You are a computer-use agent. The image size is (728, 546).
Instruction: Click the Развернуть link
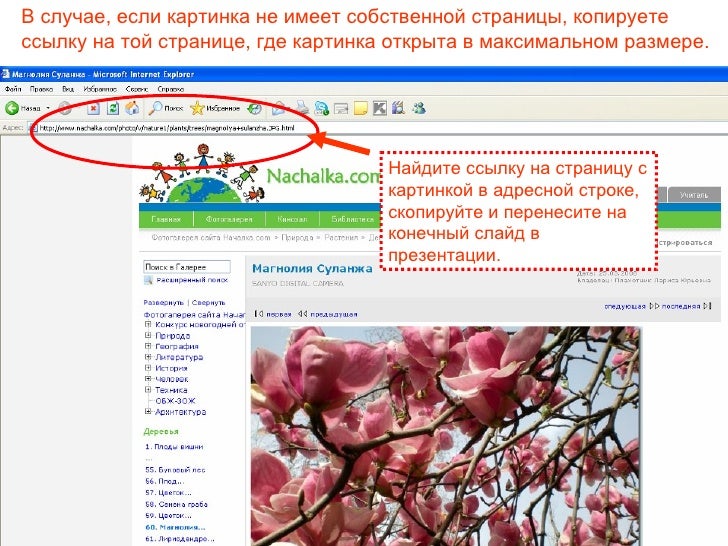coord(163,302)
